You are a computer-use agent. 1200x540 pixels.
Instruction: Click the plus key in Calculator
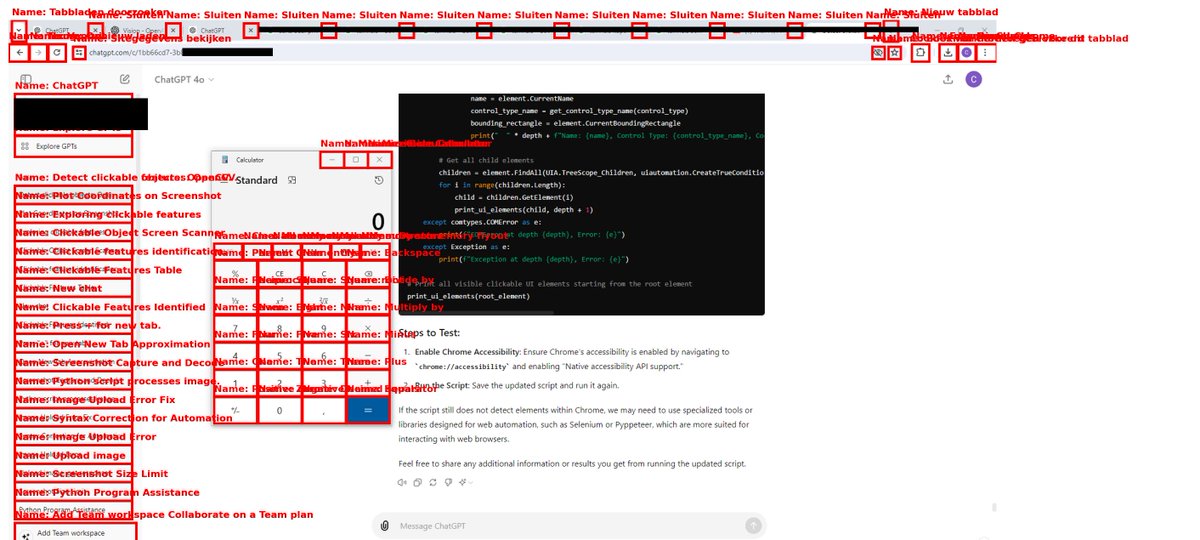[369, 383]
